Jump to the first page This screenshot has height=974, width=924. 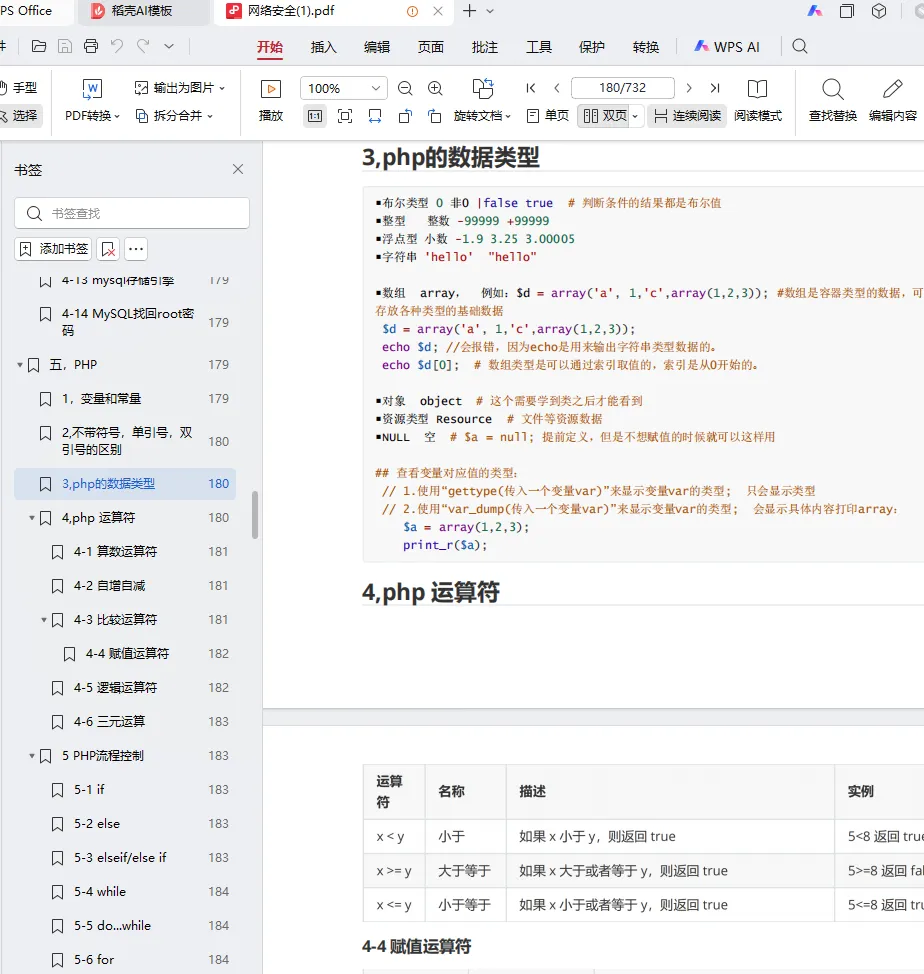pyautogui.click(x=530, y=88)
